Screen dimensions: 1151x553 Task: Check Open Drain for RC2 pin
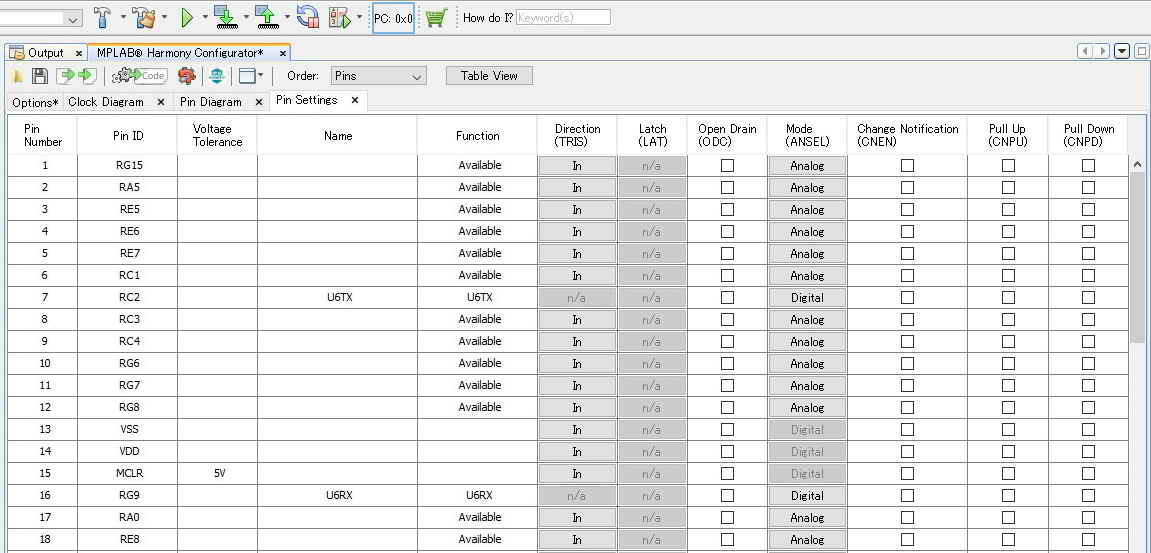[x=727, y=297]
